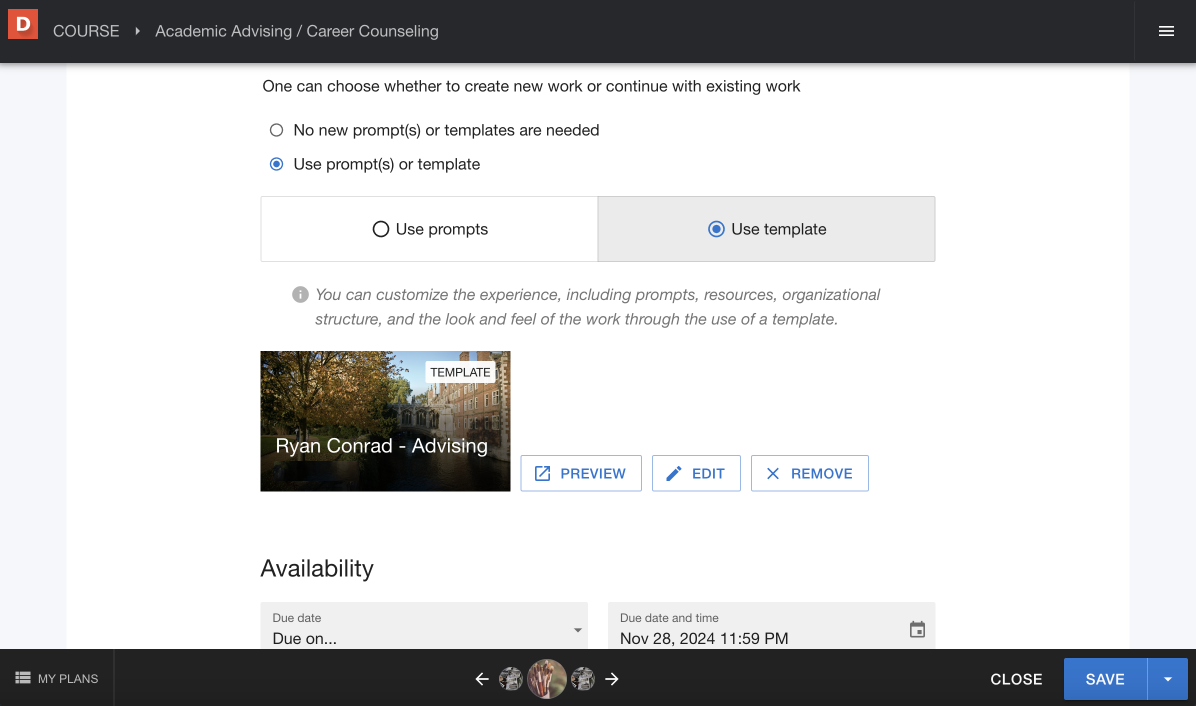Choose the 'Use prompts' option

tap(429, 229)
